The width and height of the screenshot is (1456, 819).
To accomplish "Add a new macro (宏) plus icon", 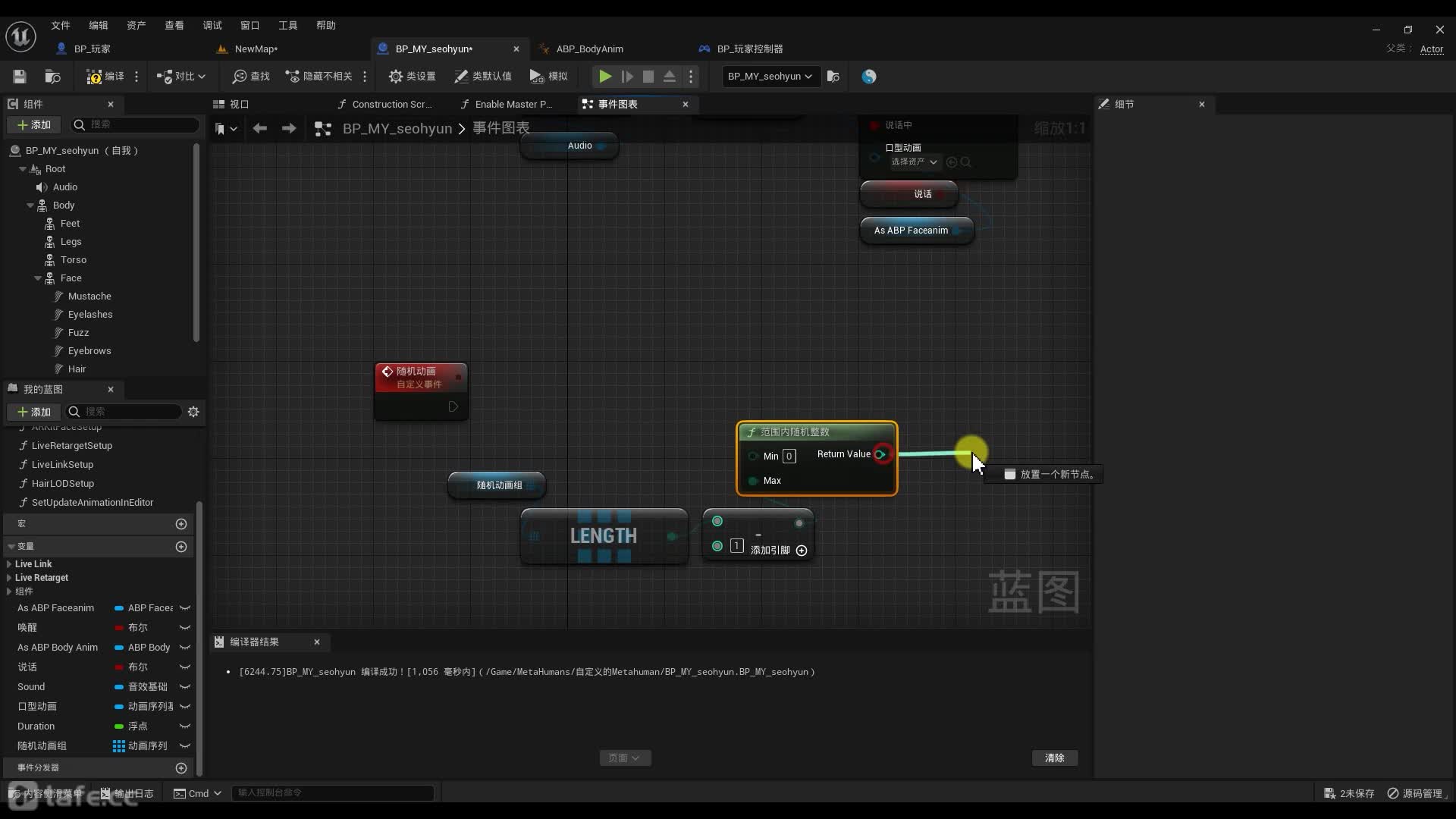I will pyautogui.click(x=181, y=524).
